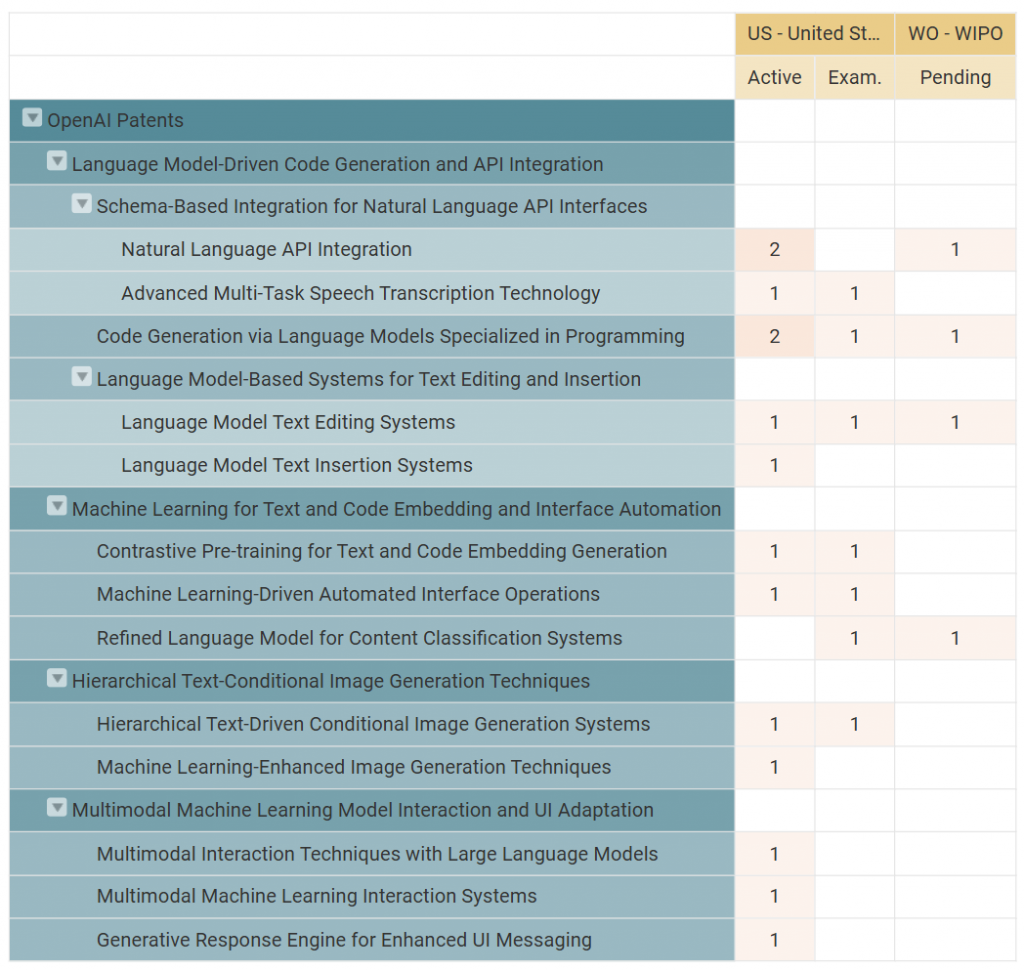Click the Active status column header
Screen dimensions: 1024x971
[775, 78]
